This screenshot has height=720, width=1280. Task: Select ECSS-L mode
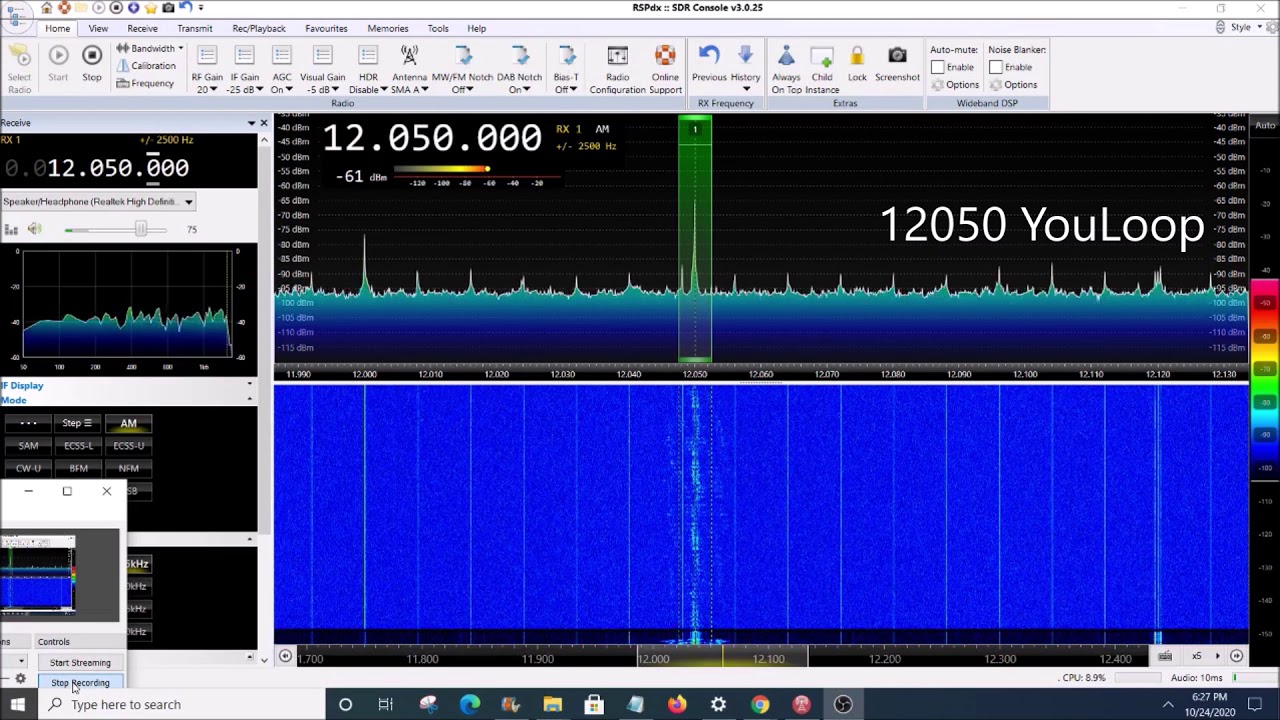click(x=78, y=446)
